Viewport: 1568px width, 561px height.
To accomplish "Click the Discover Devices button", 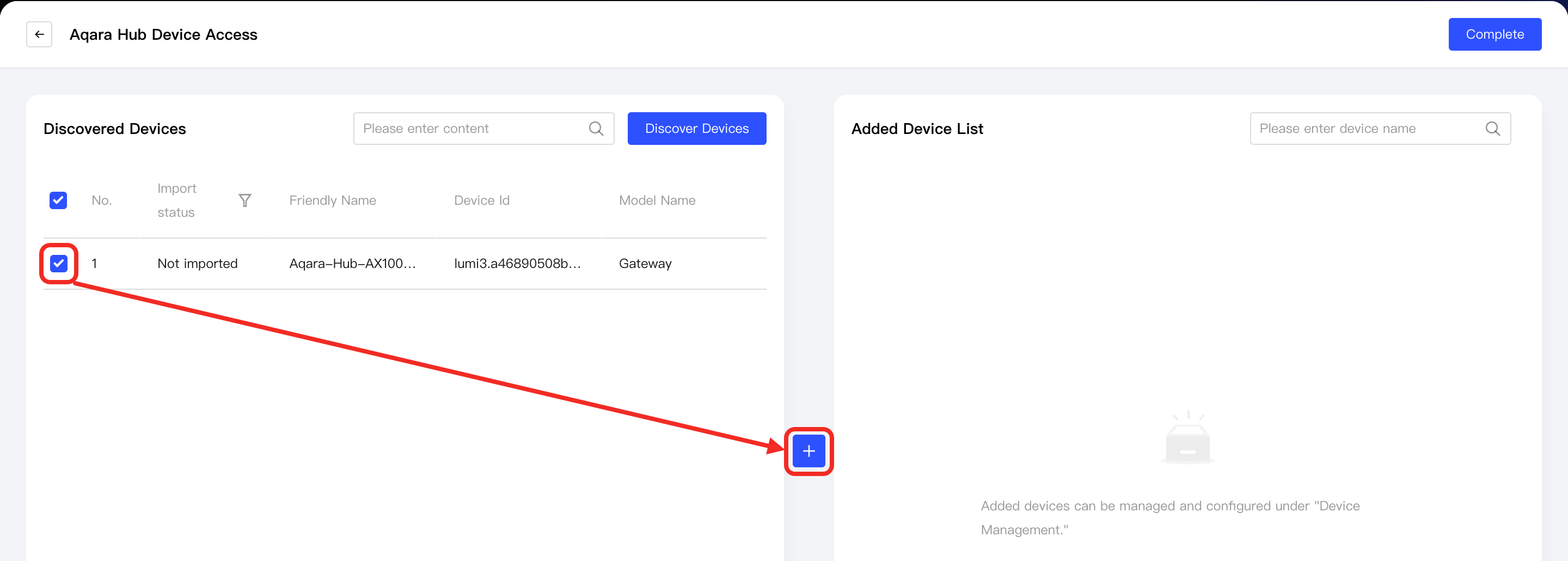I will point(696,129).
